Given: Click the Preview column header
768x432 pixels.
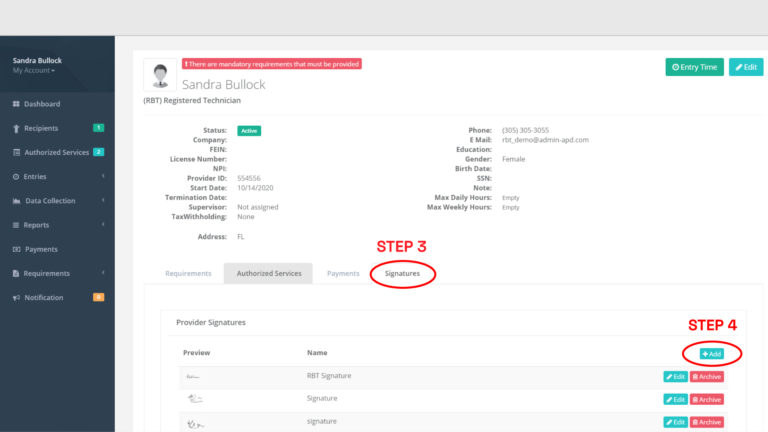Looking at the screenshot, I should coord(196,353).
